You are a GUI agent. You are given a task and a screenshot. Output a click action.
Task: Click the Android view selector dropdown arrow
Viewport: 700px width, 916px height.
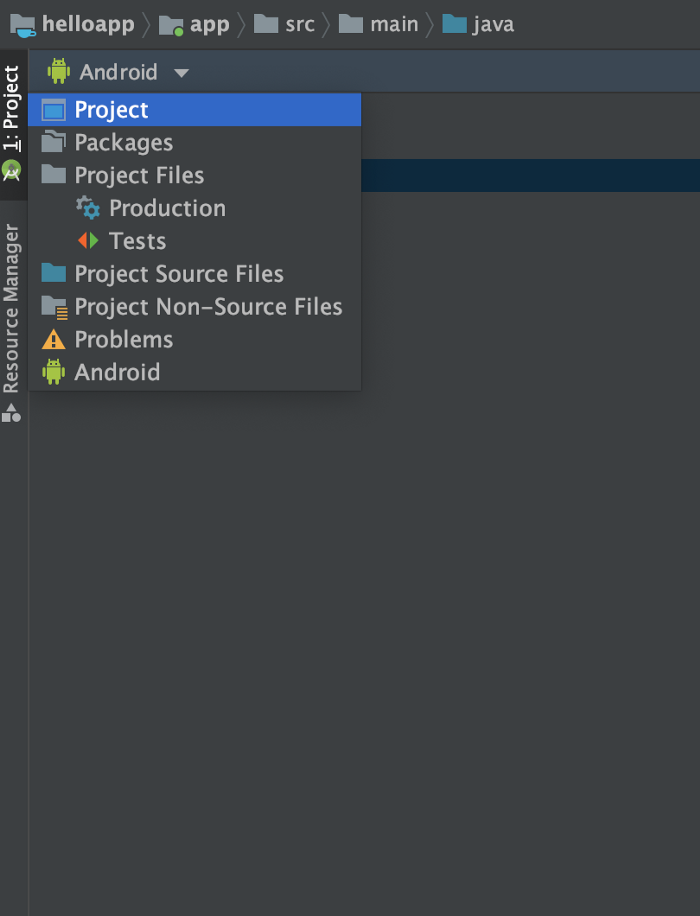tap(181, 73)
